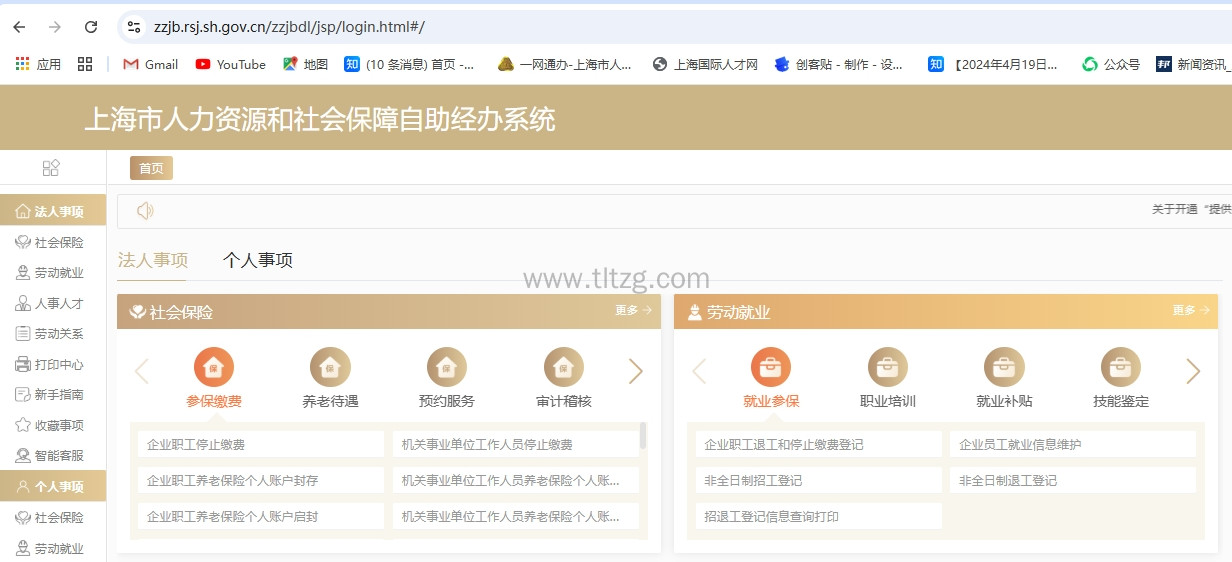Open 非全日制招工登记 link
This screenshot has height=562, width=1232.
coord(753,481)
